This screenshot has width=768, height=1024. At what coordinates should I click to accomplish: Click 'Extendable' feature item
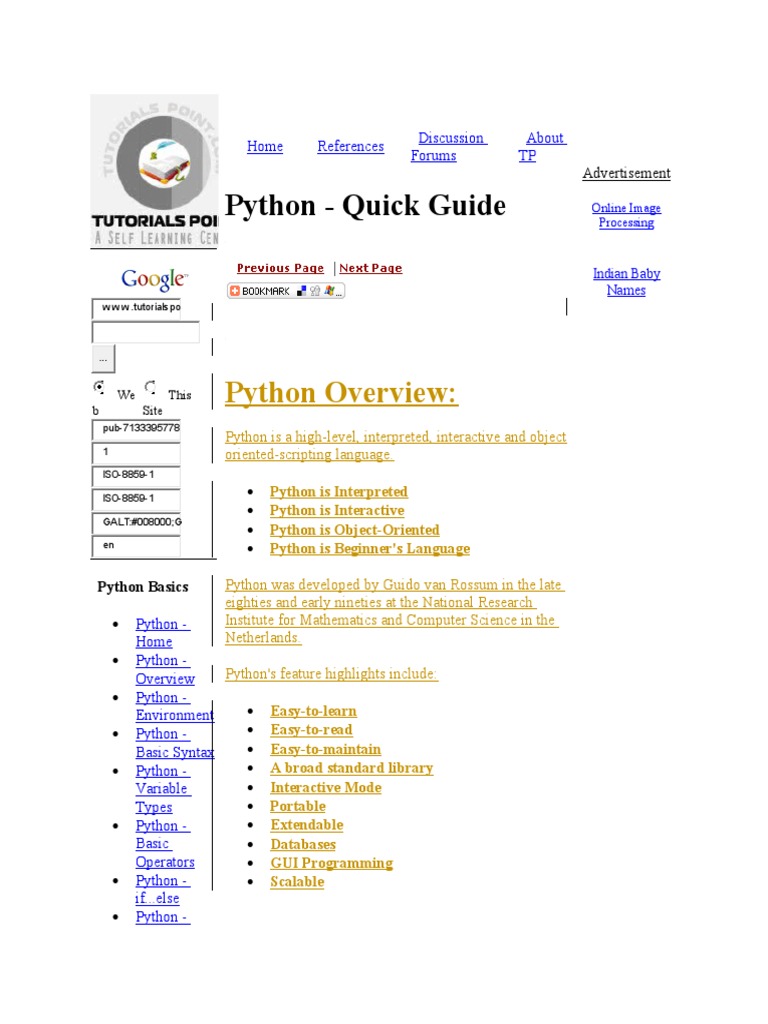click(307, 825)
